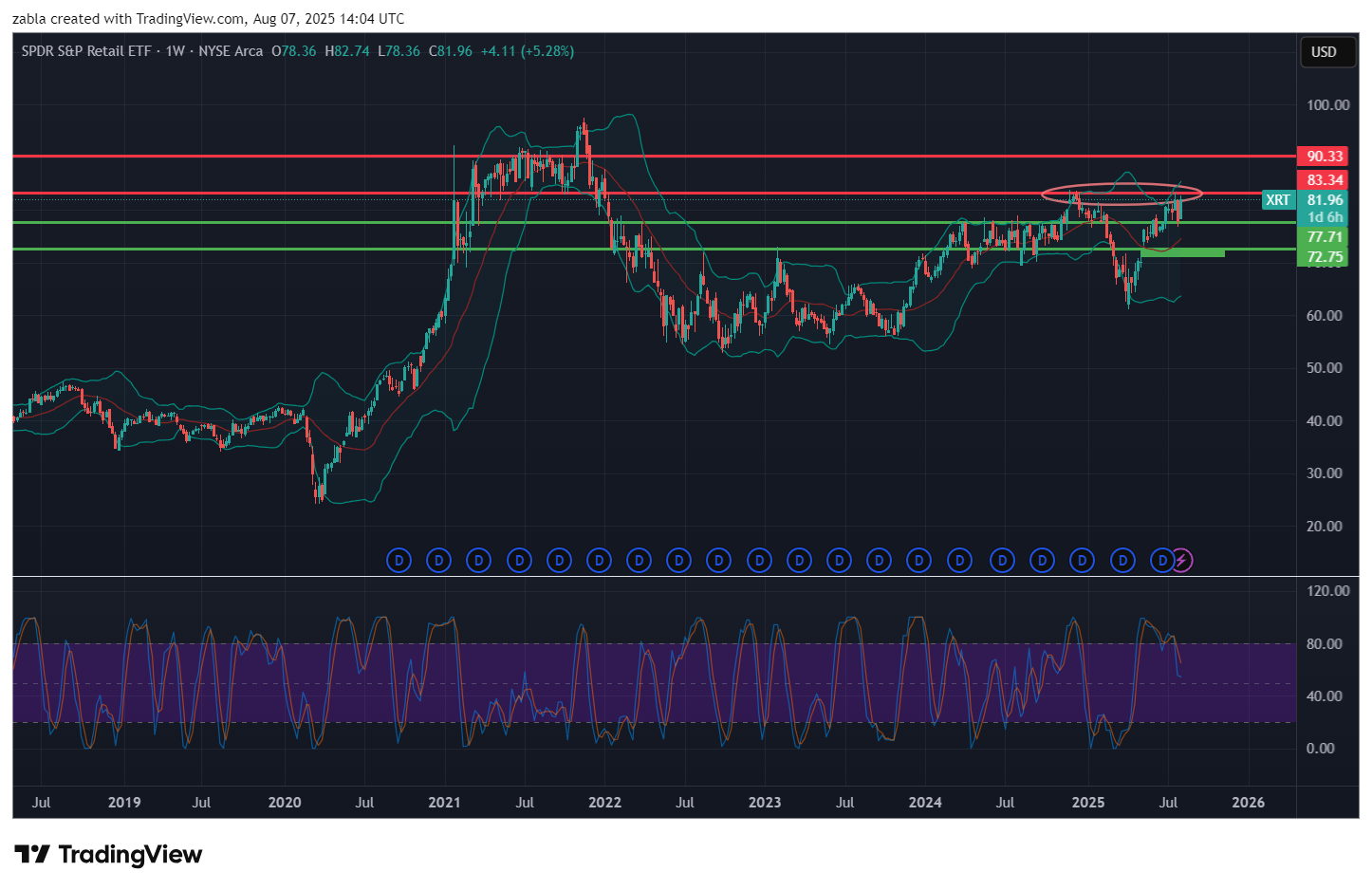This screenshot has height=890, width=1372.
Task: Click the leftmost dividend D marker
Action: 399,561
